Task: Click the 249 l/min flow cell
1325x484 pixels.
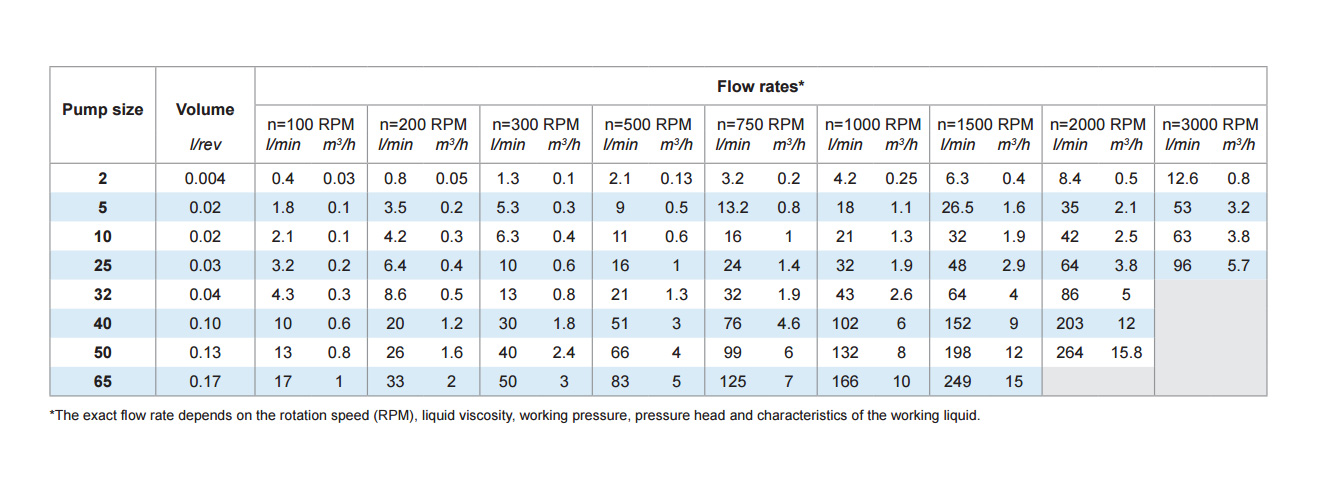Action: click(958, 381)
